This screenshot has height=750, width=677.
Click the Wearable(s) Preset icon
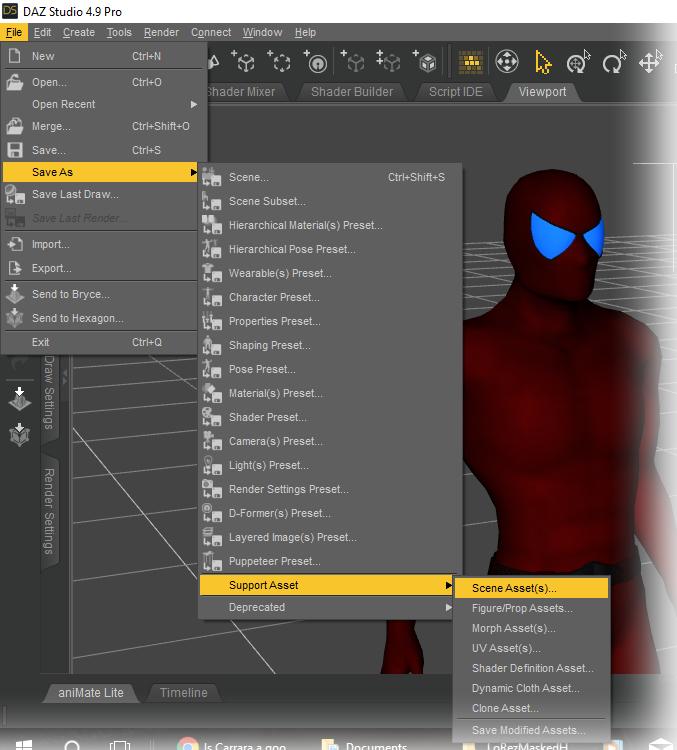coord(211,273)
